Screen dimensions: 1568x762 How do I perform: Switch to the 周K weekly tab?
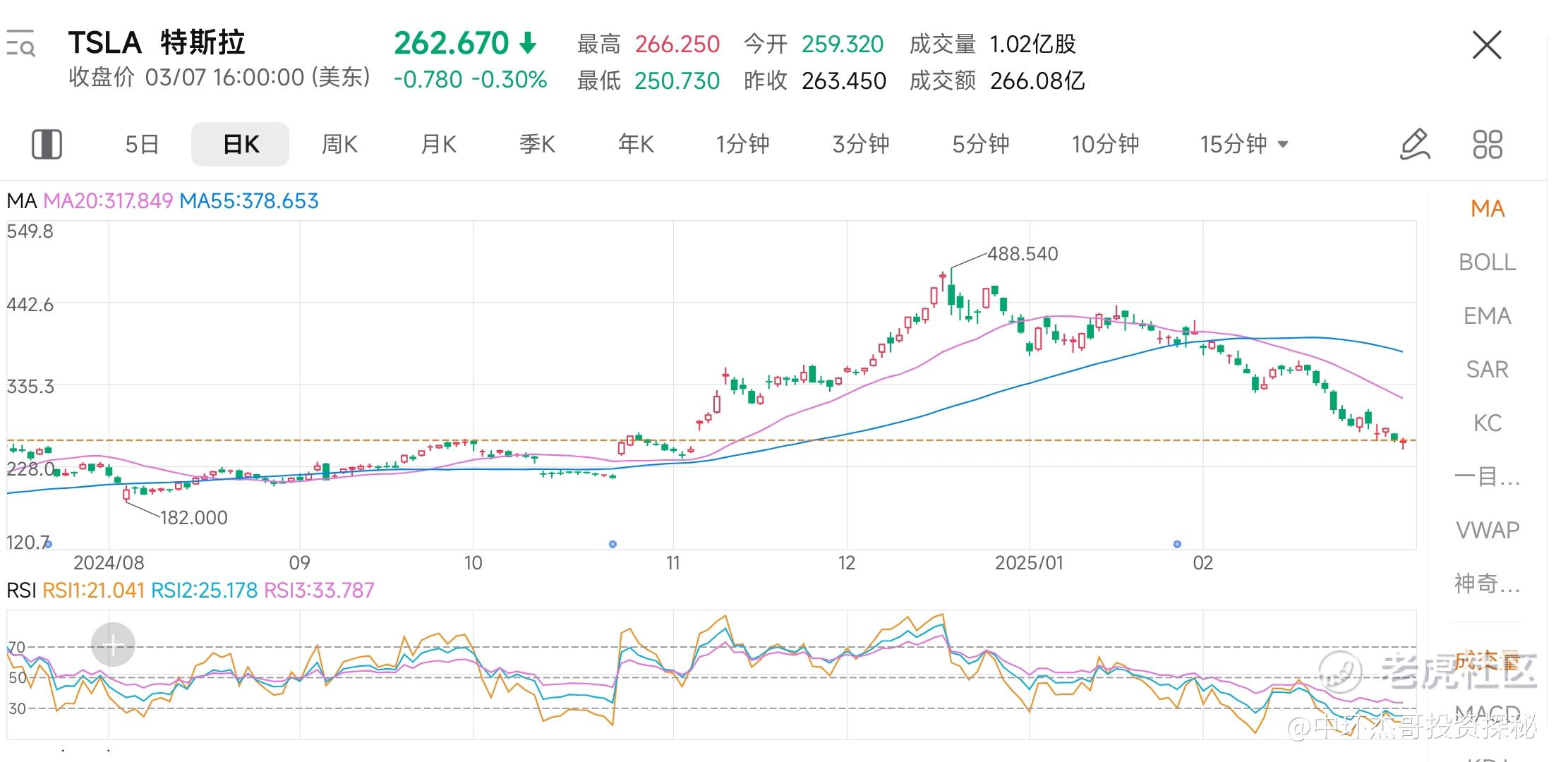pos(339,144)
